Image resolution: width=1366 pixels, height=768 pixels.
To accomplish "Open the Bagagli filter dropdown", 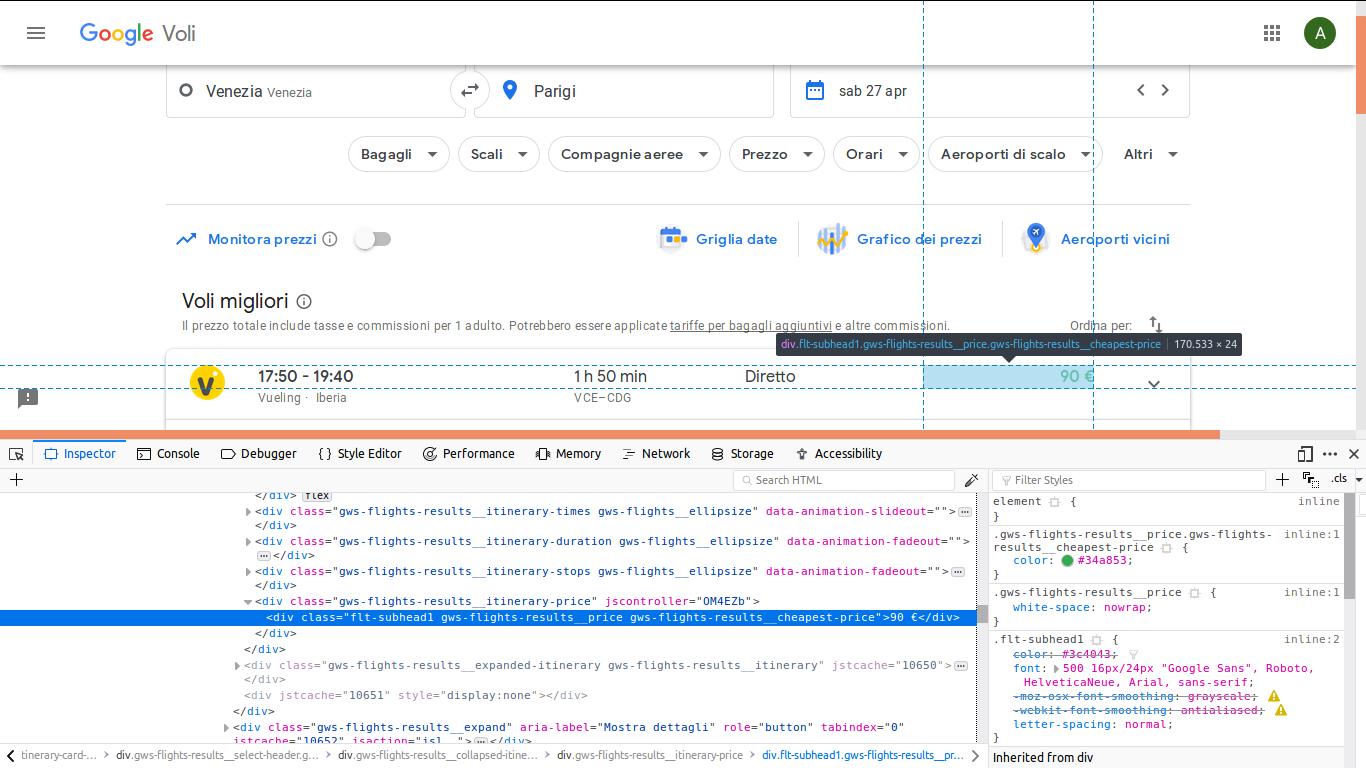I will point(398,154).
